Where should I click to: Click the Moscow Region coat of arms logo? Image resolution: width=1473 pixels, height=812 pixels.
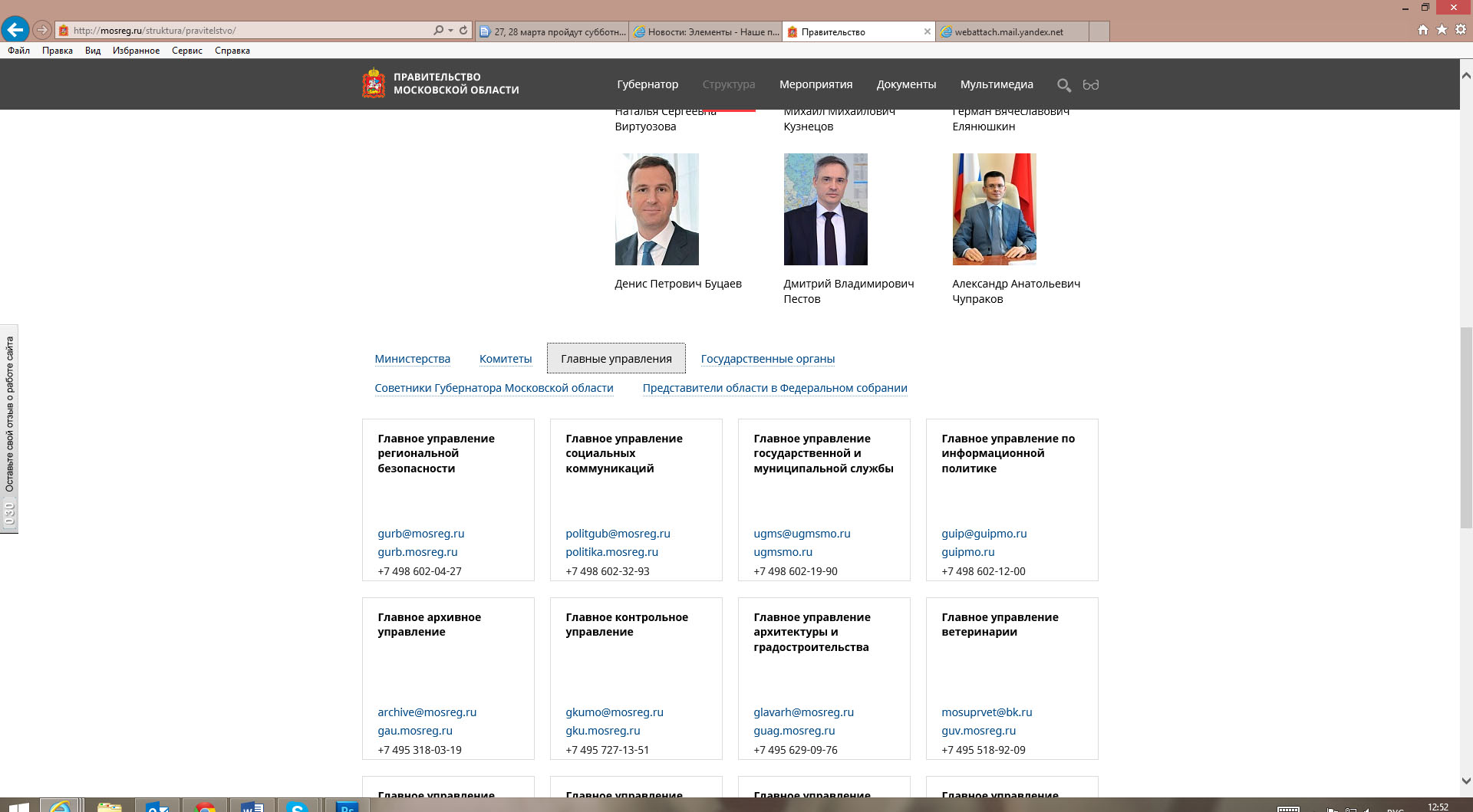pyautogui.click(x=374, y=84)
